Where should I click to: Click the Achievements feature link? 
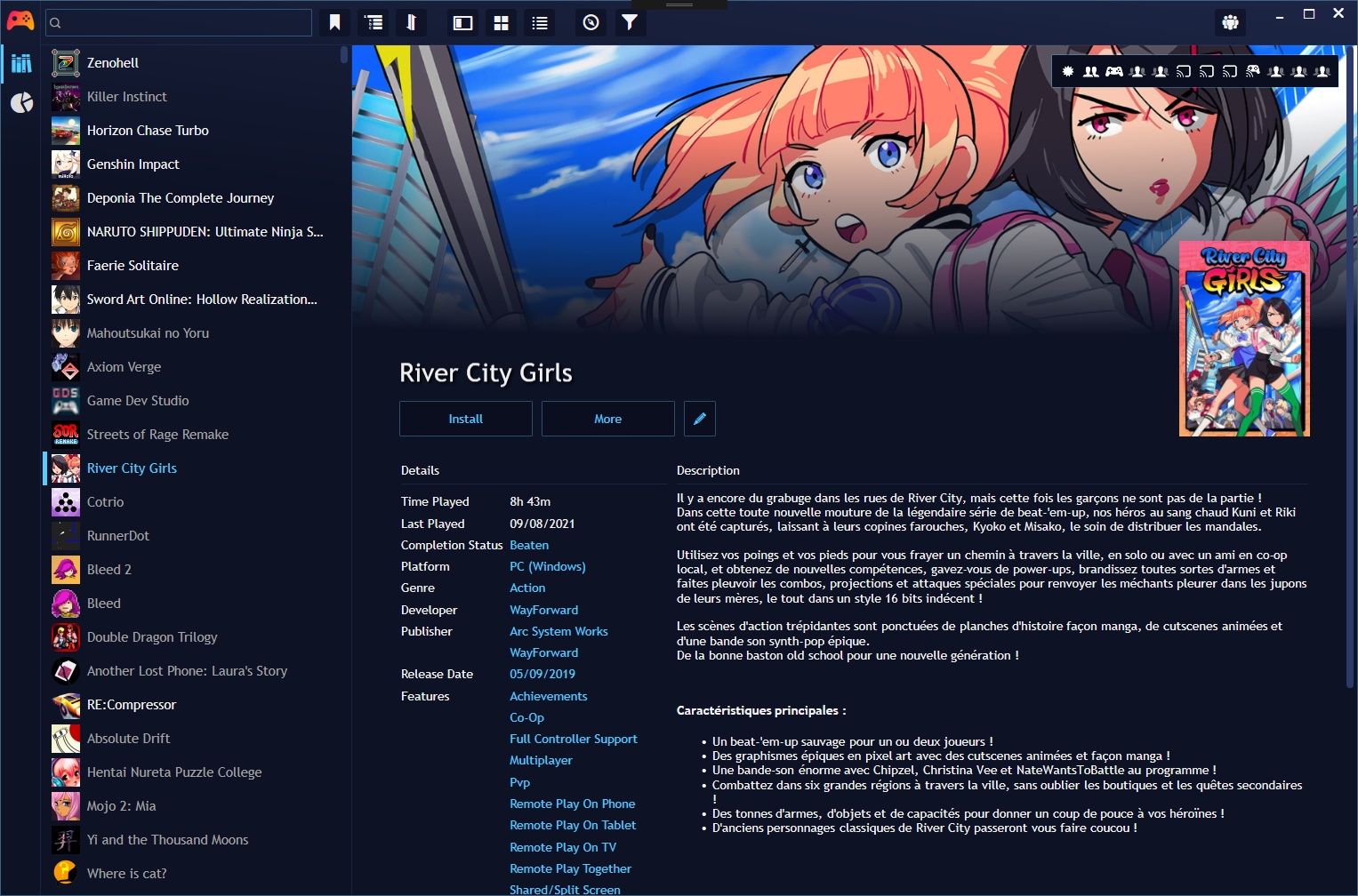tap(549, 696)
